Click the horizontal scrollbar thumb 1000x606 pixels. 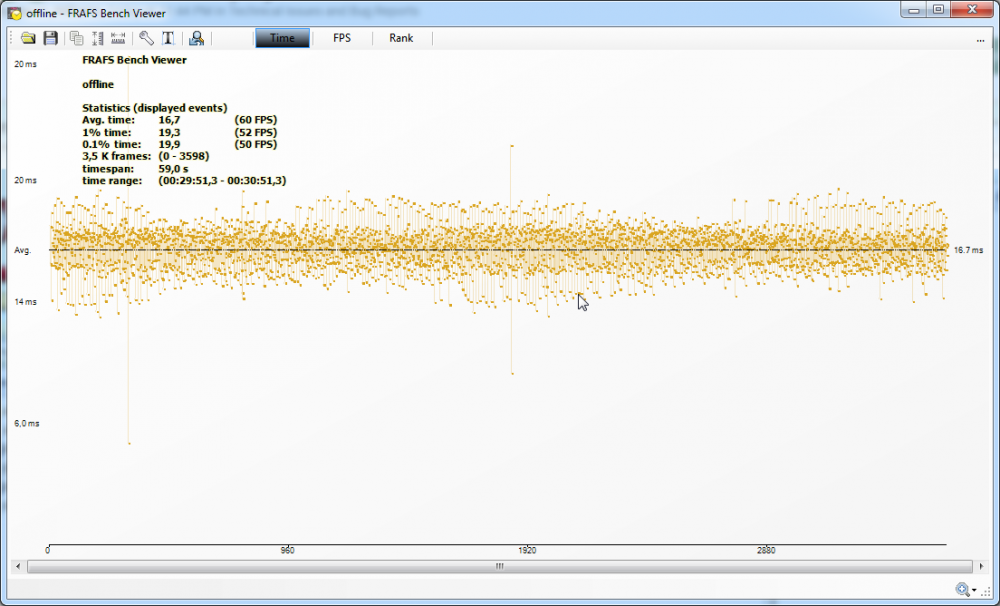[498, 566]
